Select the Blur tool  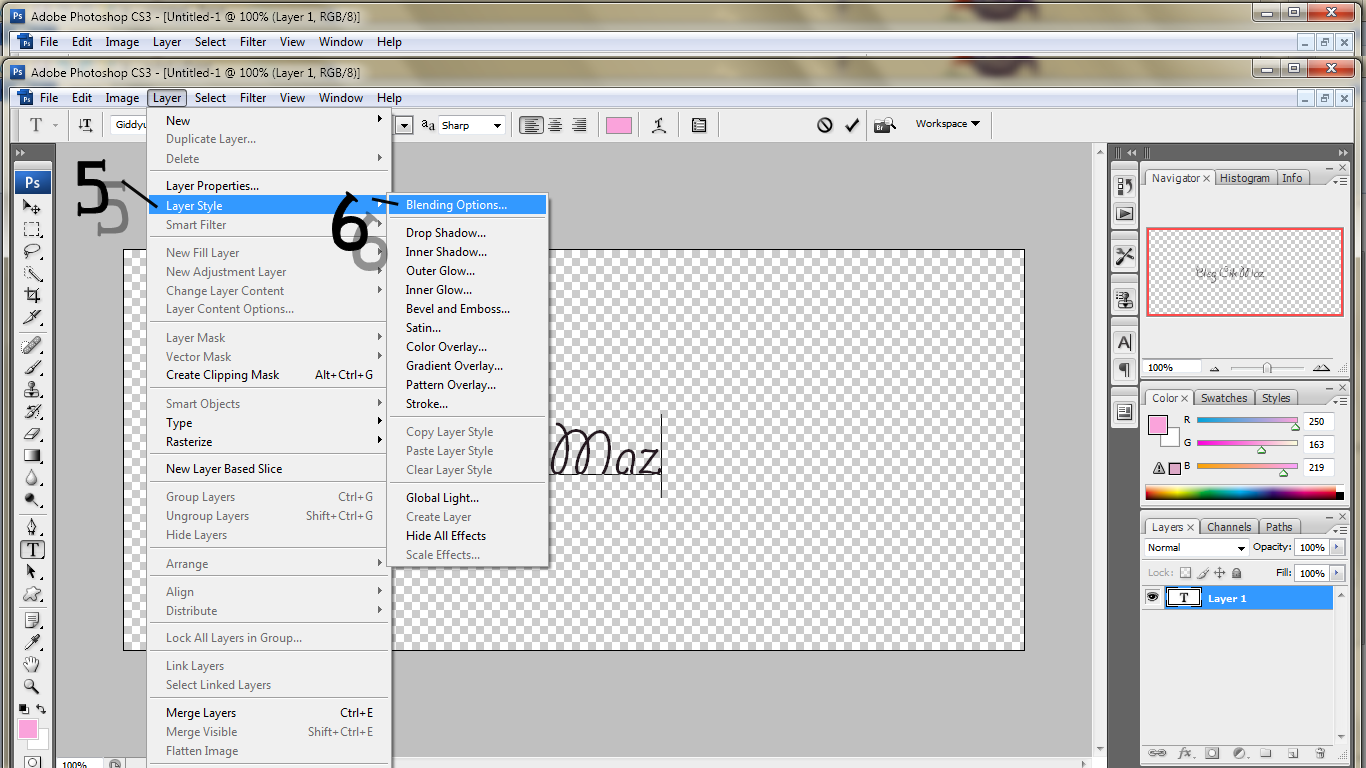32,477
